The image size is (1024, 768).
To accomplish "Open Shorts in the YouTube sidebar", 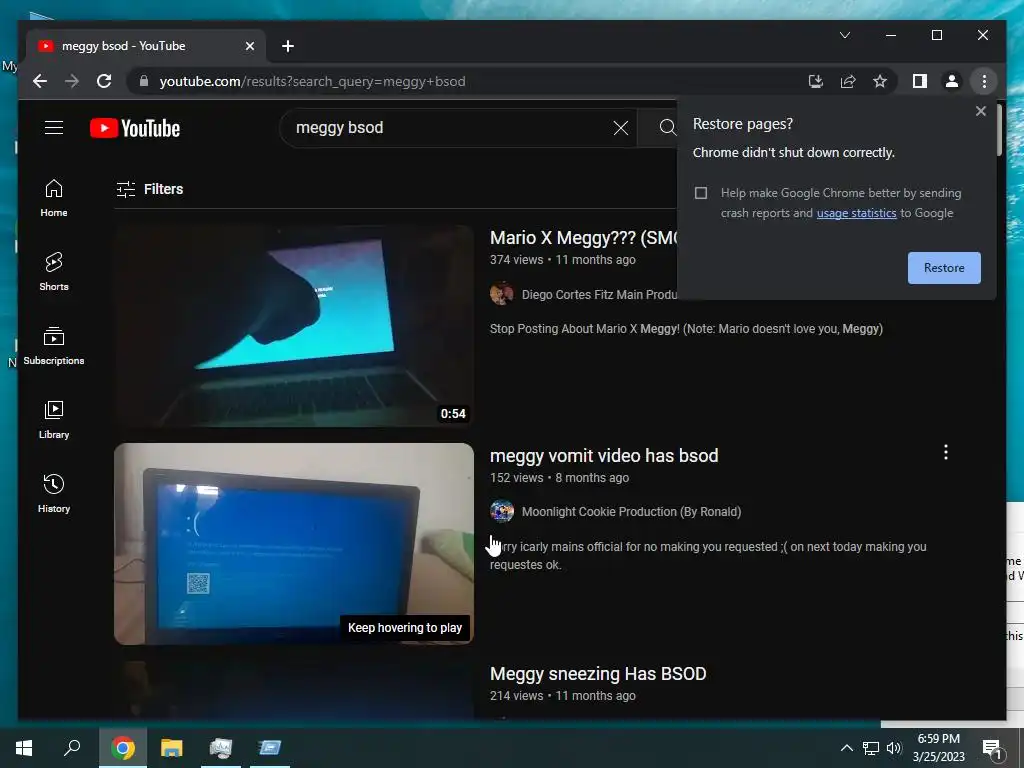I will [x=54, y=272].
